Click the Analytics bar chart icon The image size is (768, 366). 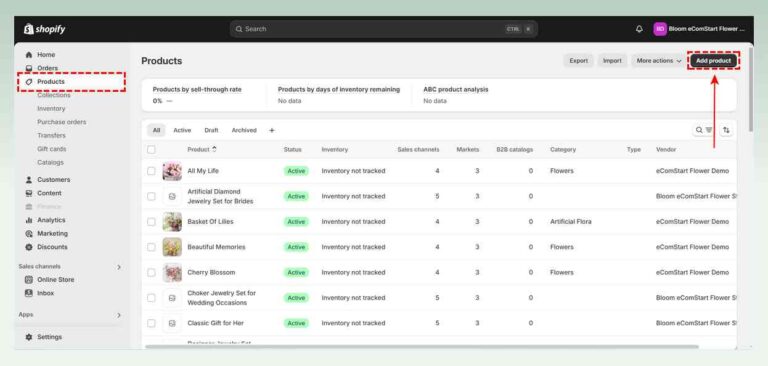coord(29,220)
